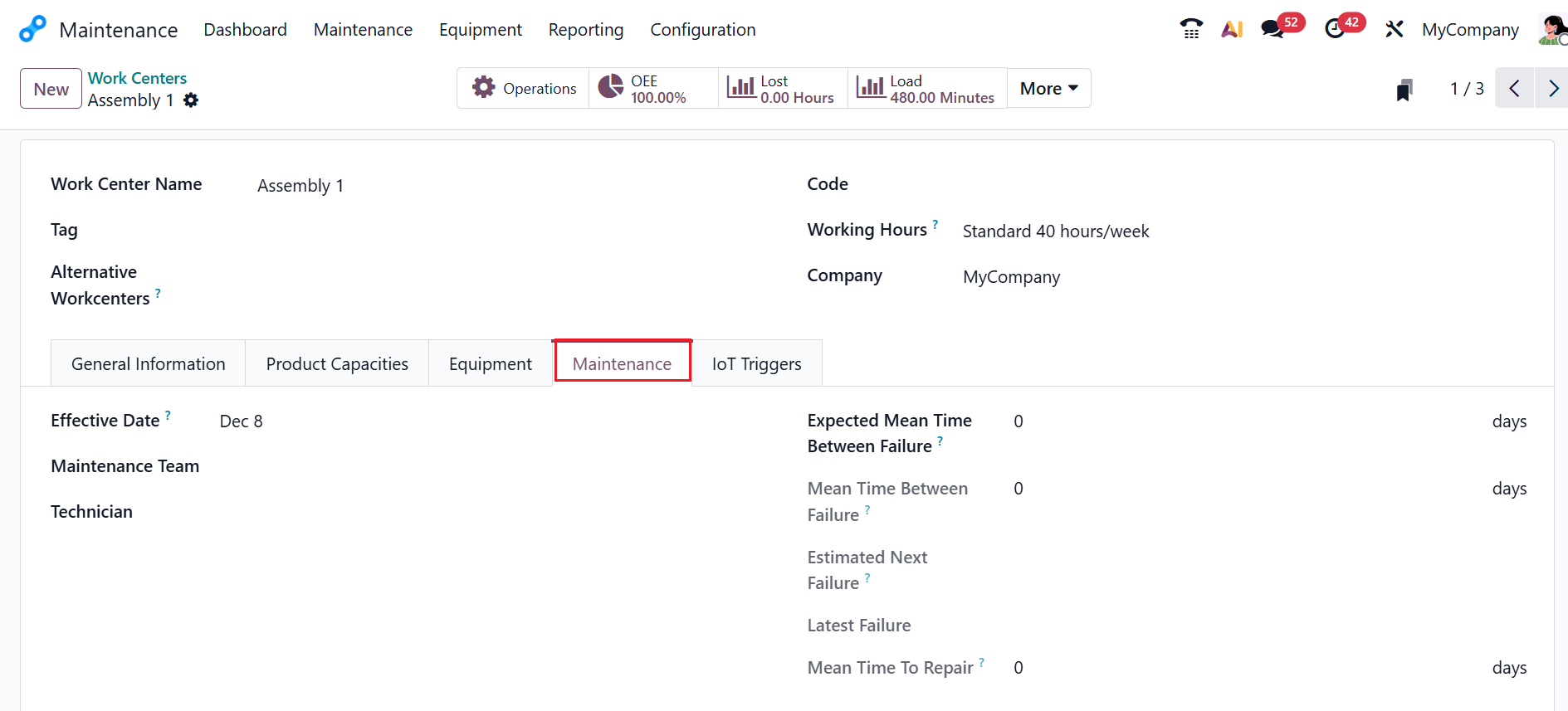Viewport: 1568px width, 711px height.
Task: Switch to the IoT Triggers tab
Action: click(x=756, y=364)
